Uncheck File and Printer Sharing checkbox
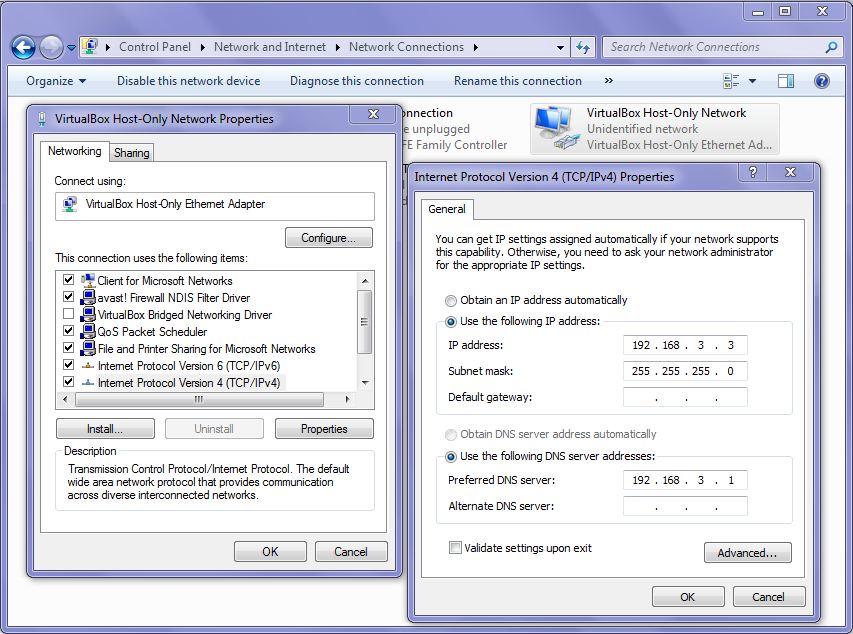The width and height of the screenshot is (853, 634). tap(68, 347)
